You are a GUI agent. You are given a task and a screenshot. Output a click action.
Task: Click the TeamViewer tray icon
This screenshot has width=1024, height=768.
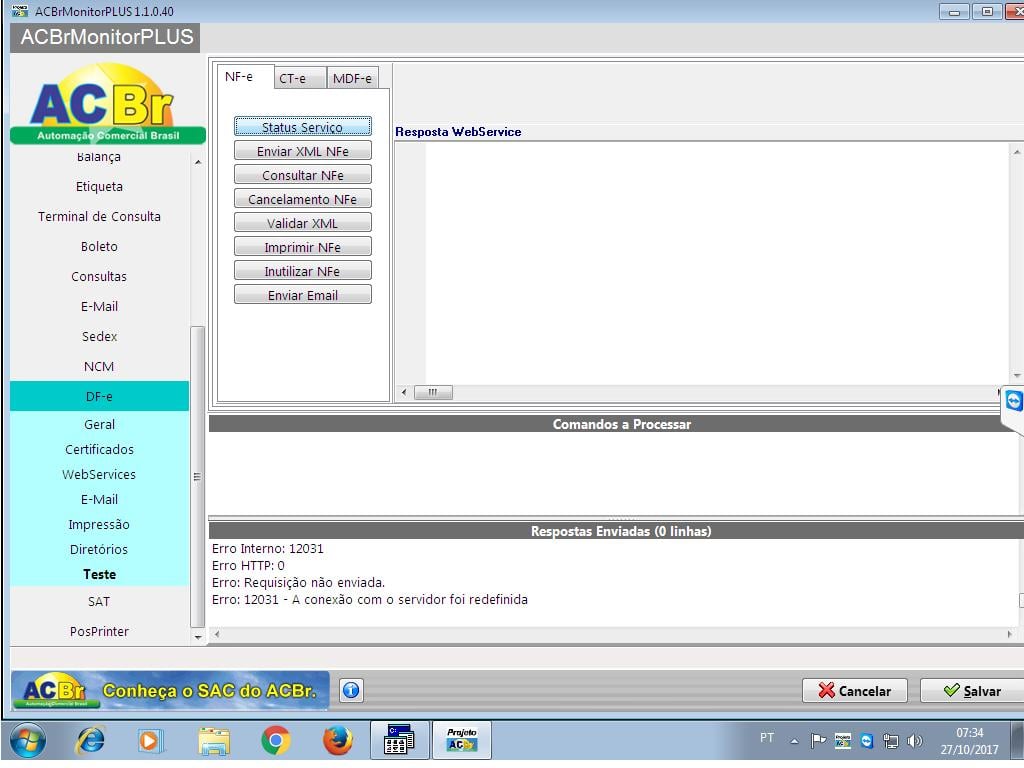point(867,741)
